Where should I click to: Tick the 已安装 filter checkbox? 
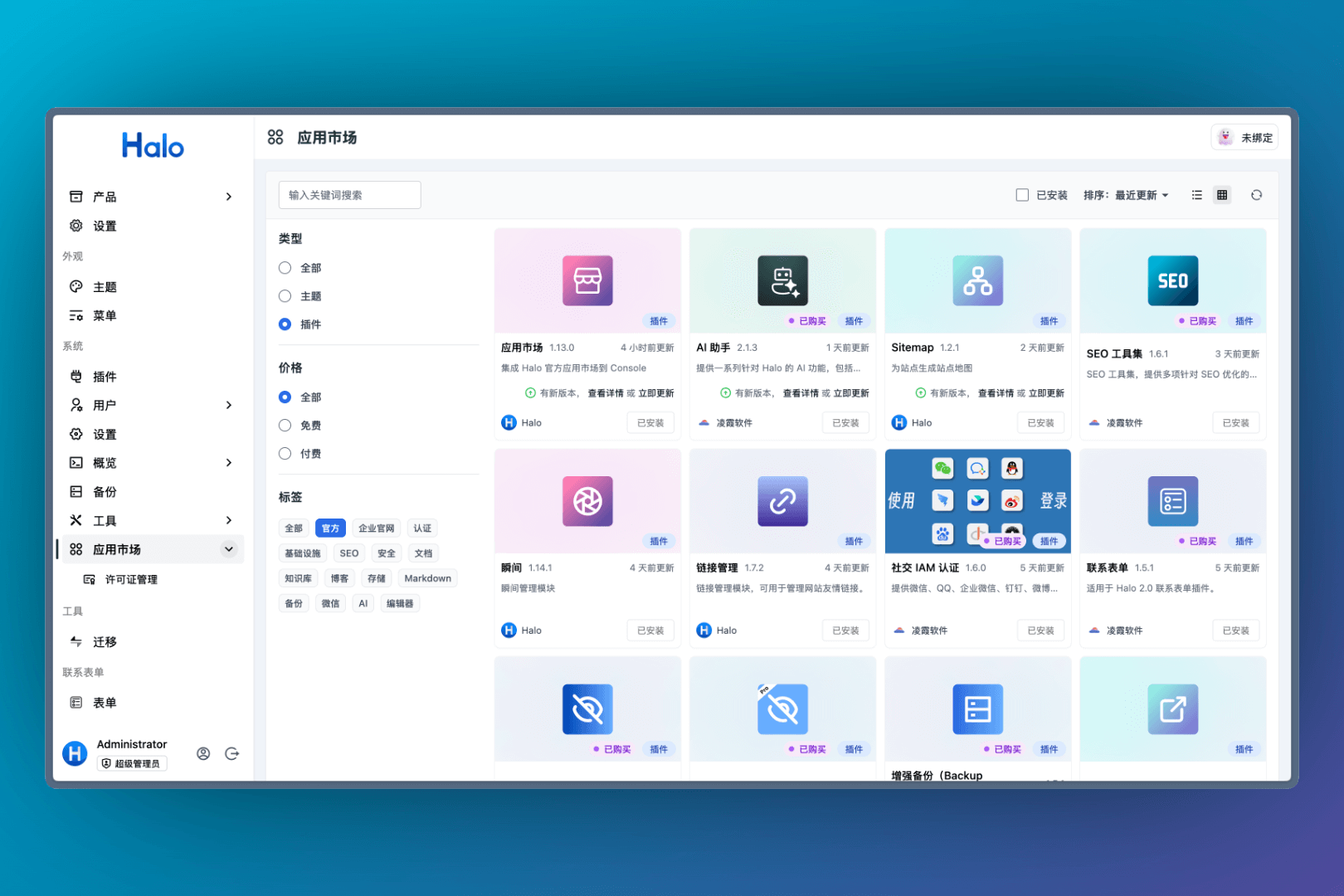tap(1022, 195)
